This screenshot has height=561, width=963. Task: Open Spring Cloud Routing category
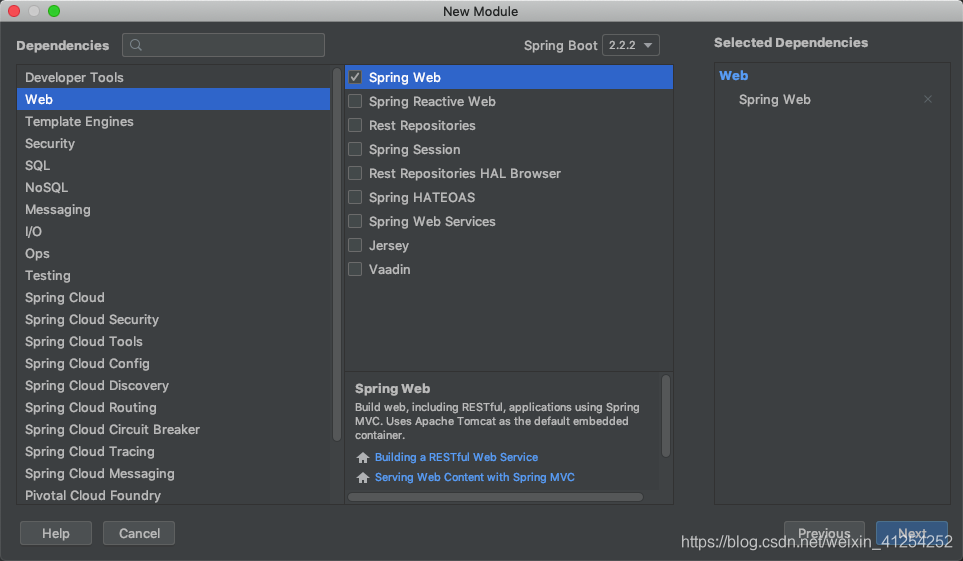pos(174,407)
